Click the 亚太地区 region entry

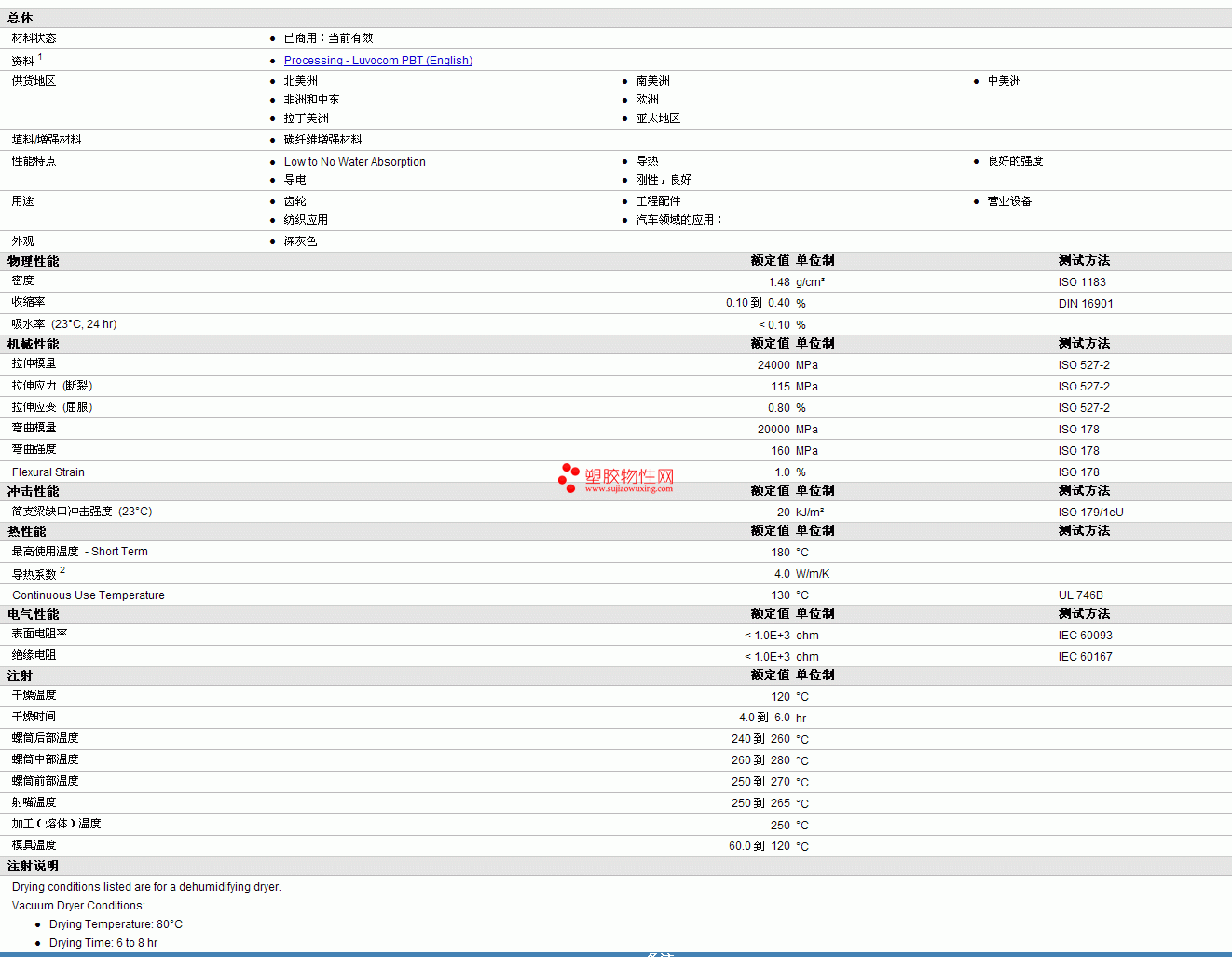(x=658, y=118)
